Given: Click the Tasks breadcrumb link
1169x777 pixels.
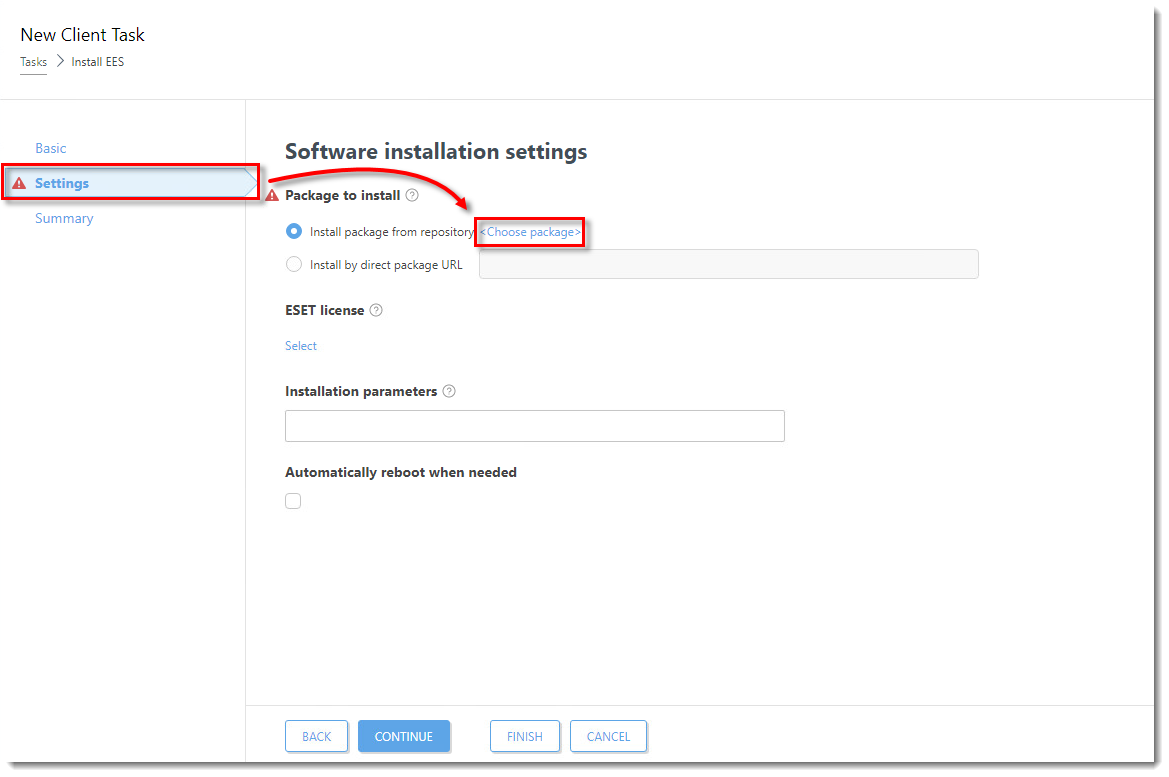Looking at the screenshot, I should coord(34,62).
